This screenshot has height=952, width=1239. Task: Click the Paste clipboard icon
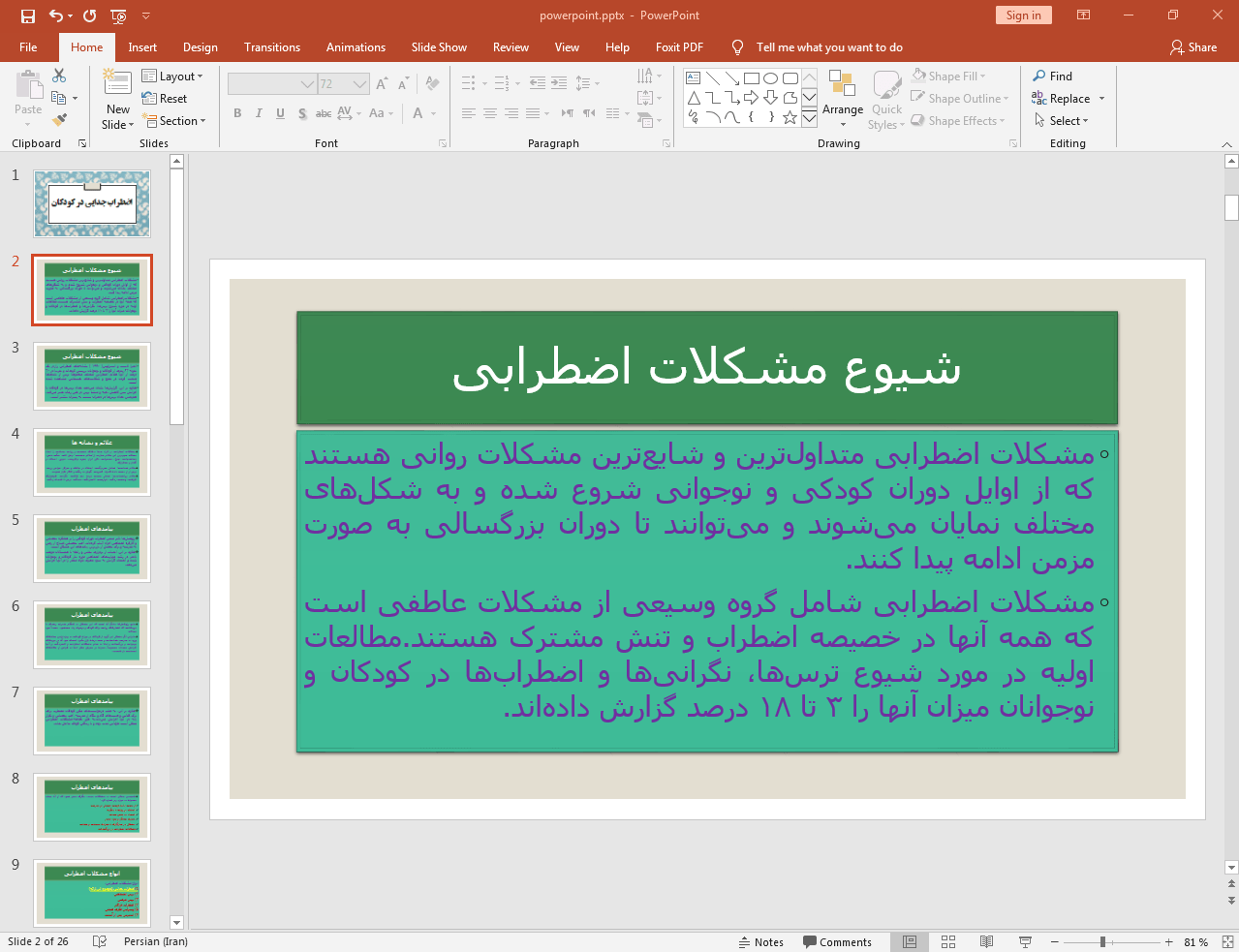point(28,86)
